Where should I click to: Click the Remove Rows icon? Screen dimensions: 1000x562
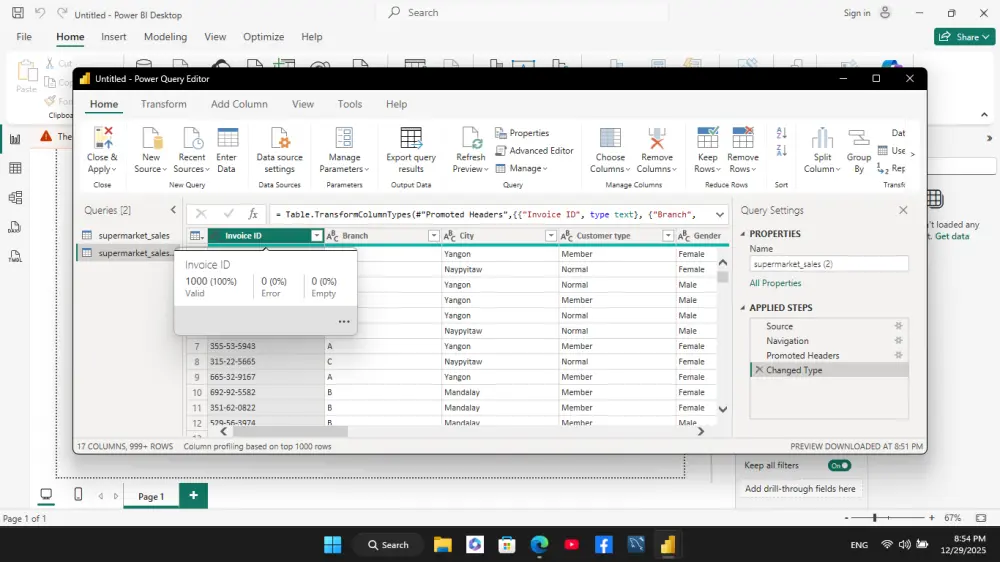742,138
